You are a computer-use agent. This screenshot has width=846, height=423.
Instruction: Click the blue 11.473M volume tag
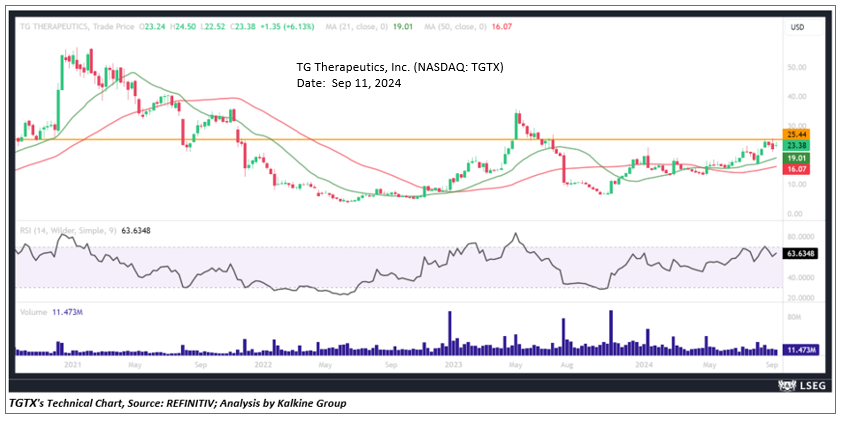coord(800,350)
